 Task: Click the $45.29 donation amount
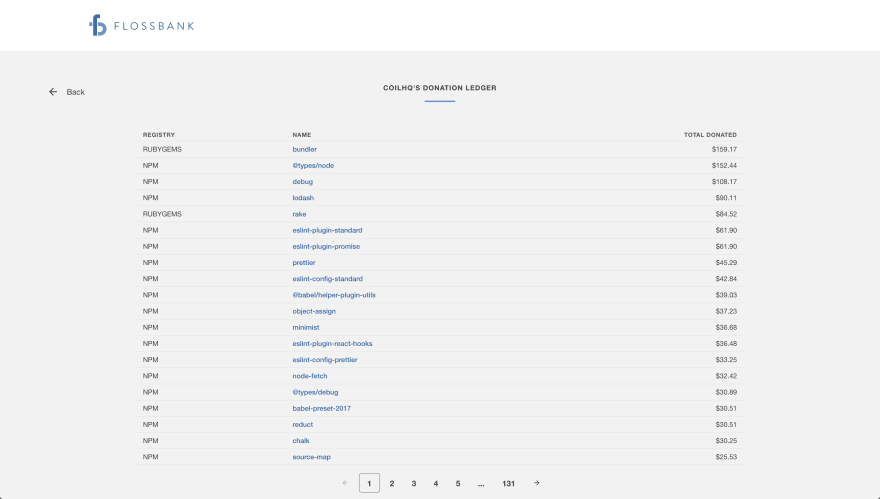[726, 263]
